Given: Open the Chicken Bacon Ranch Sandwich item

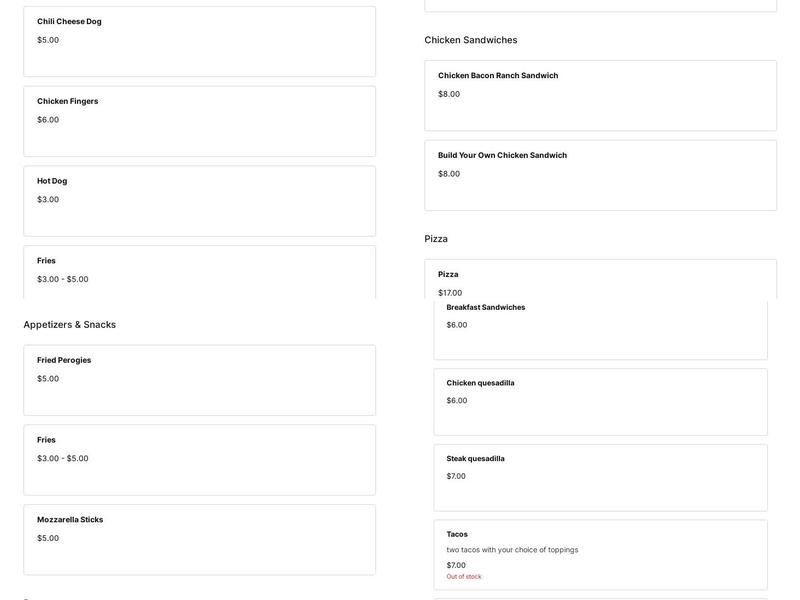Looking at the screenshot, I should click(x=600, y=95).
